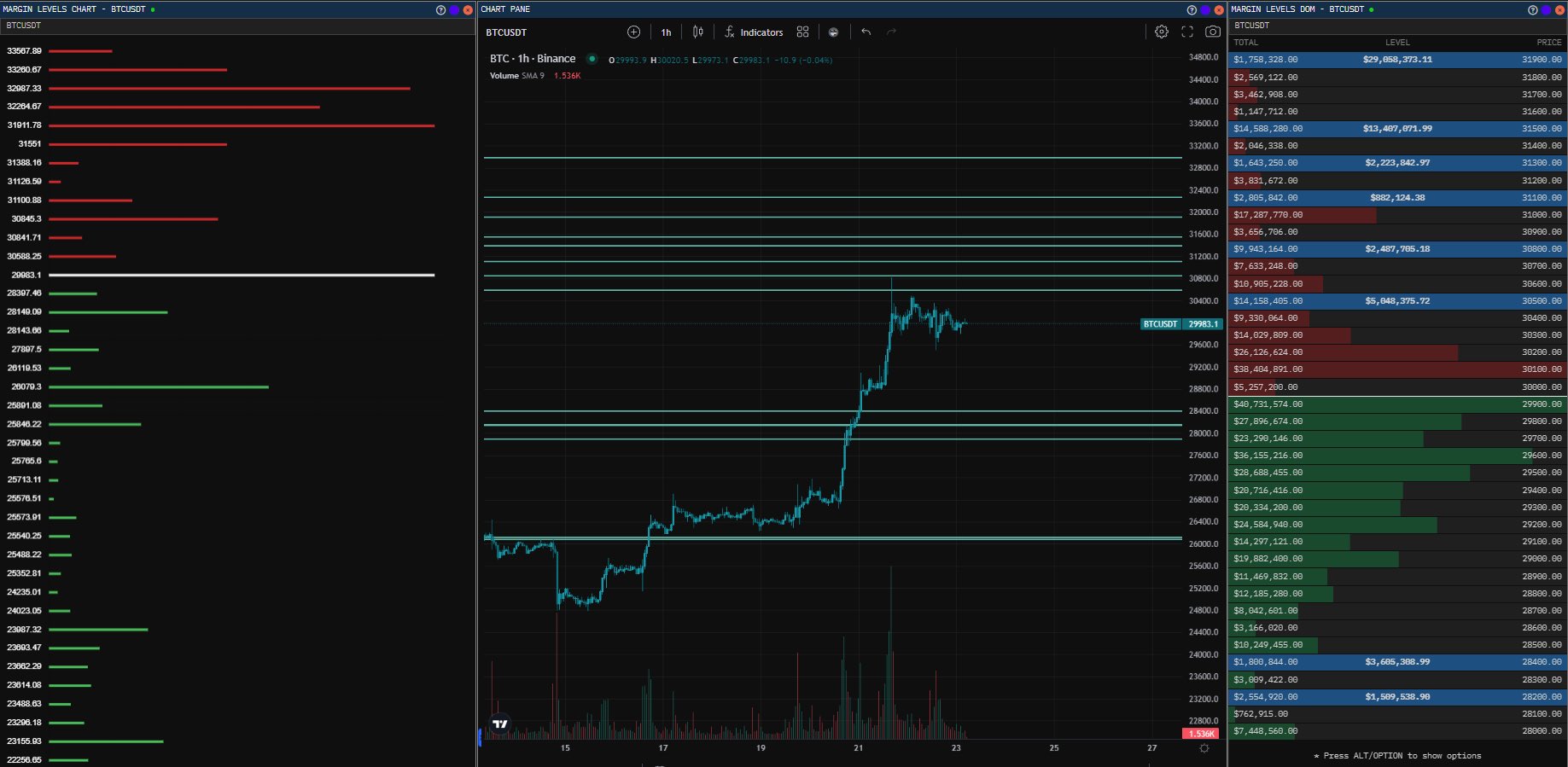Select the DOM level $2,223,842.97
The width and height of the screenshot is (1568, 767).
(x=1397, y=163)
